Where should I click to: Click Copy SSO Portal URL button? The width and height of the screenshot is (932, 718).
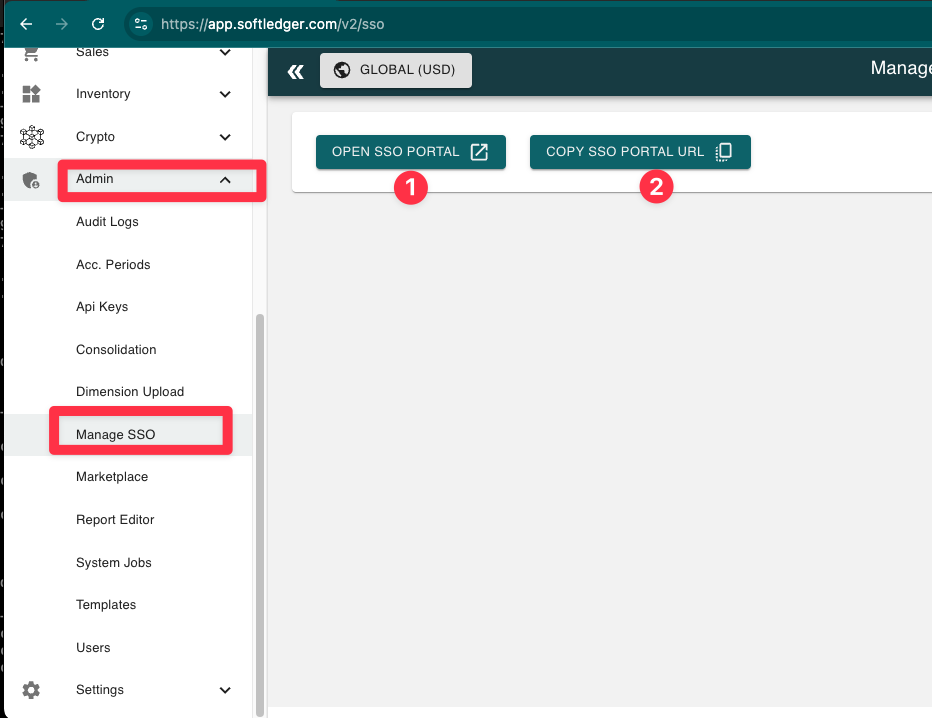[639, 152]
